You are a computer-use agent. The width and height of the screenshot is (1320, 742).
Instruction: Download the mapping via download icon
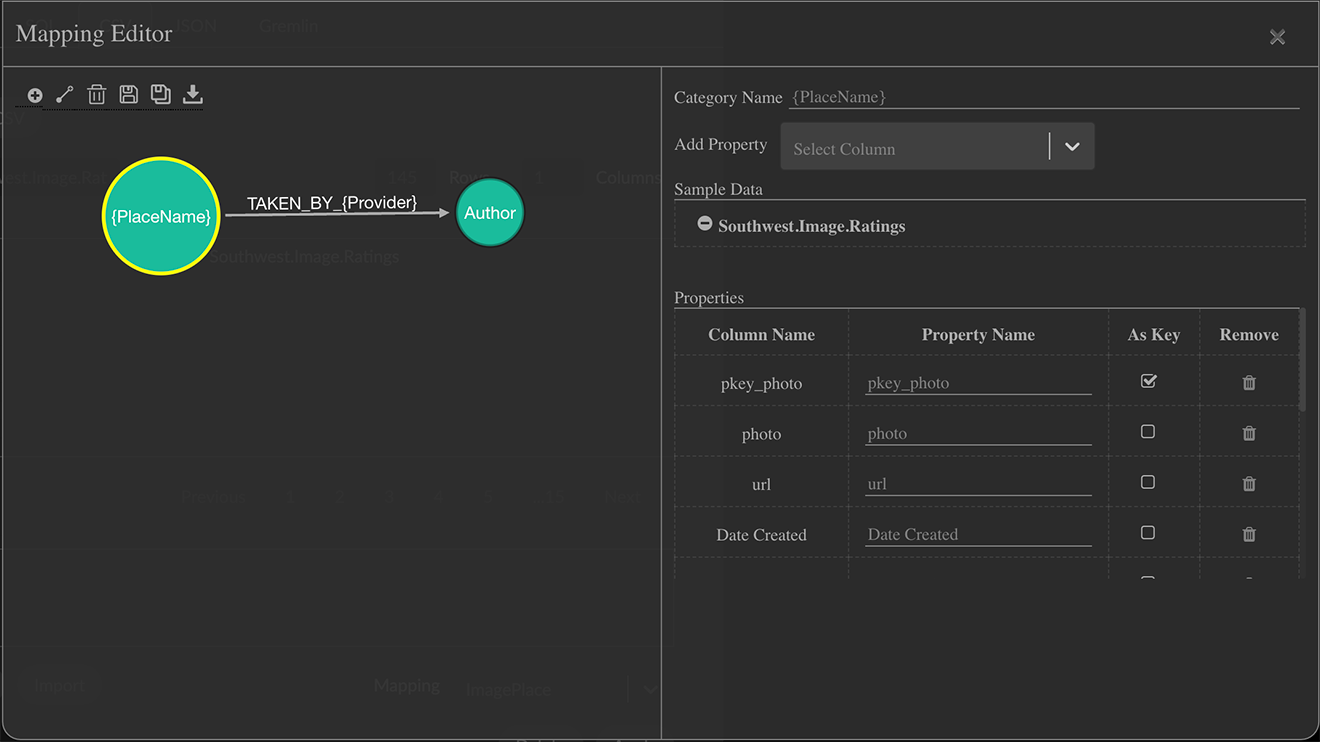pos(193,95)
